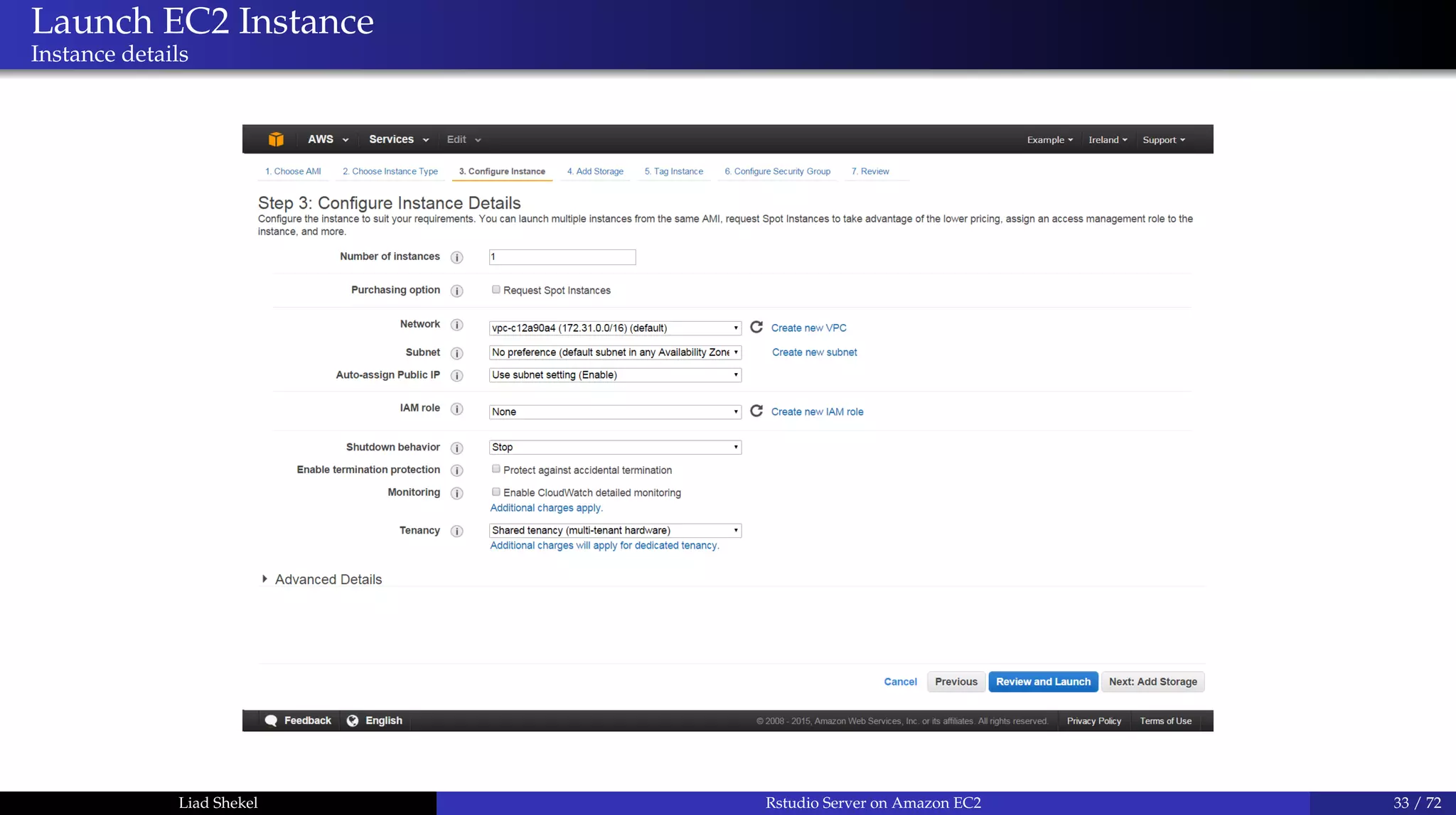1456x815 pixels.
Task: Go to 7. Review tab
Action: click(870, 171)
